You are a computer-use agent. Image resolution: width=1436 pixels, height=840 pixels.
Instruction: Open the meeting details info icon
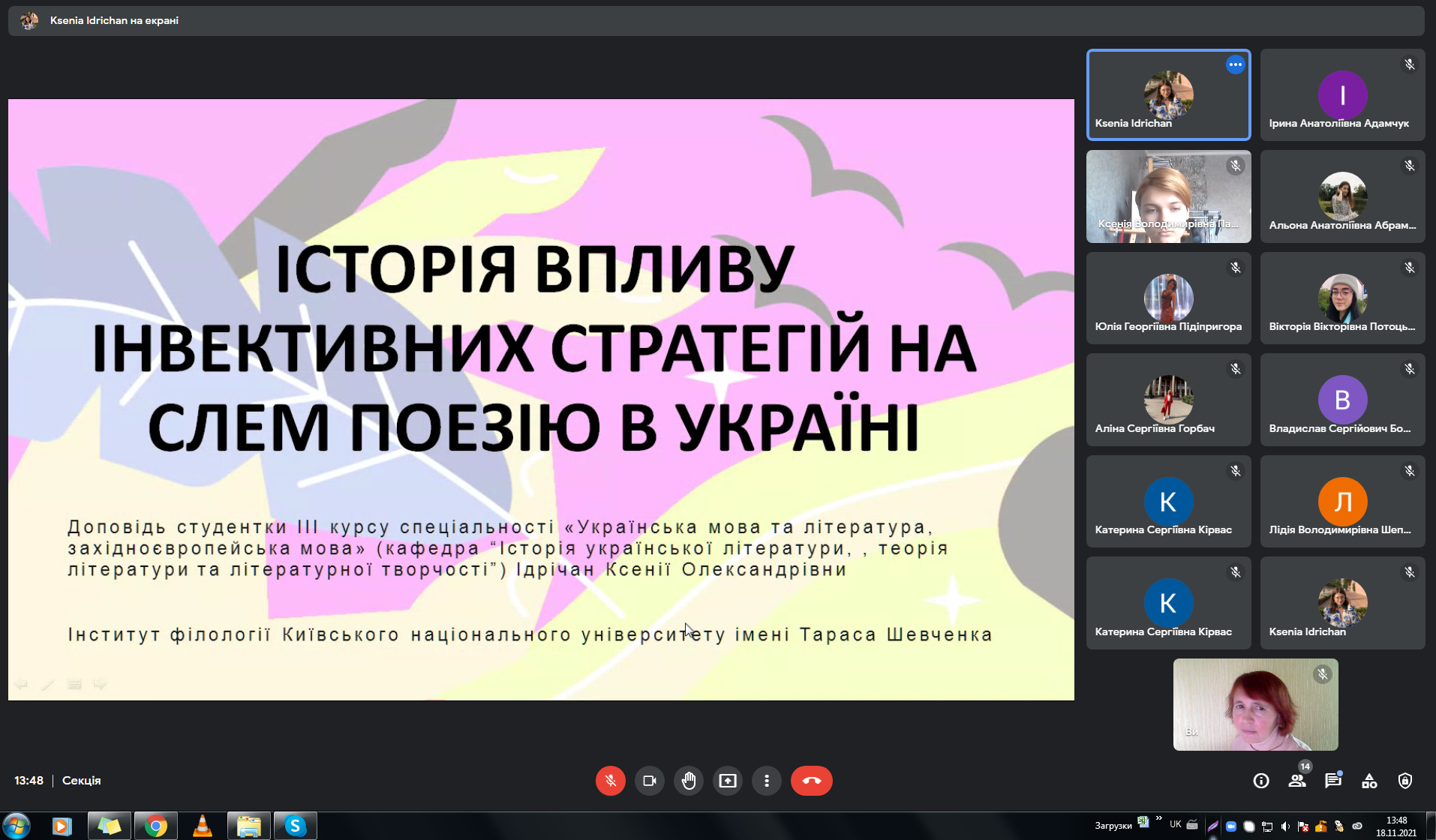click(1261, 781)
